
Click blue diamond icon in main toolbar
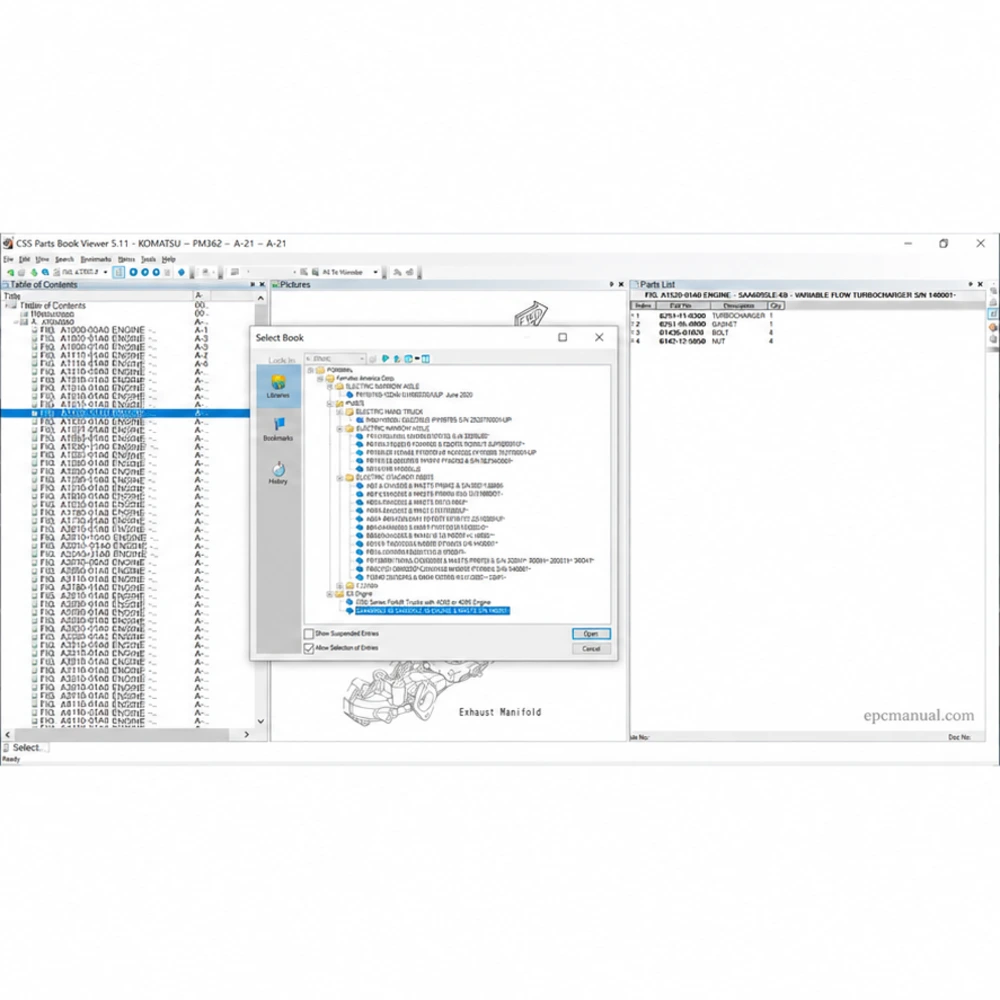point(181,272)
